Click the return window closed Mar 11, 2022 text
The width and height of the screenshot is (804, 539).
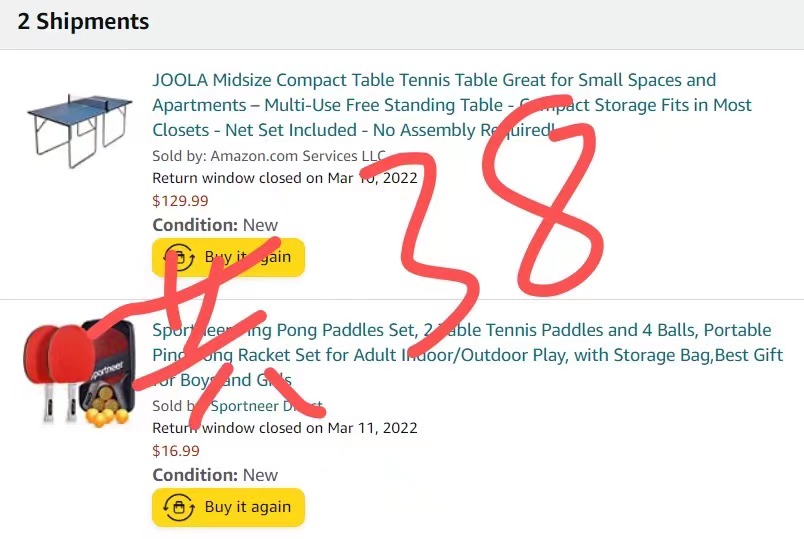click(284, 428)
